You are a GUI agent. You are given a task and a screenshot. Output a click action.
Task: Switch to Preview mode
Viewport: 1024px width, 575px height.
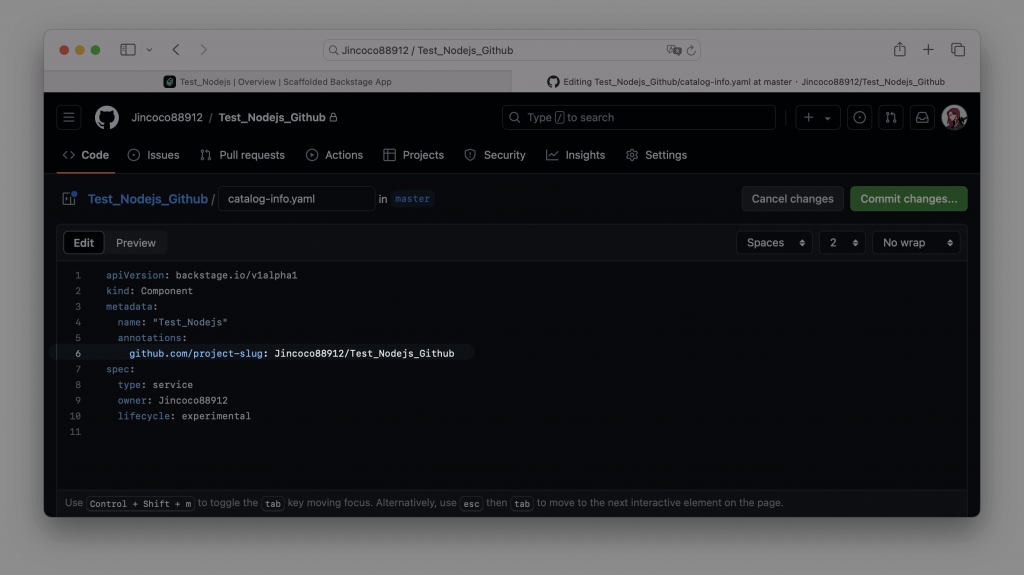pos(136,243)
